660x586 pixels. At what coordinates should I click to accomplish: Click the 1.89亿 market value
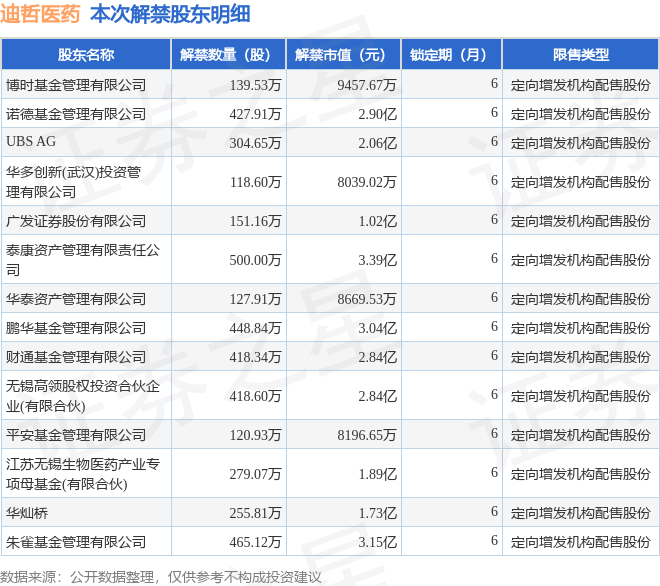(377, 474)
